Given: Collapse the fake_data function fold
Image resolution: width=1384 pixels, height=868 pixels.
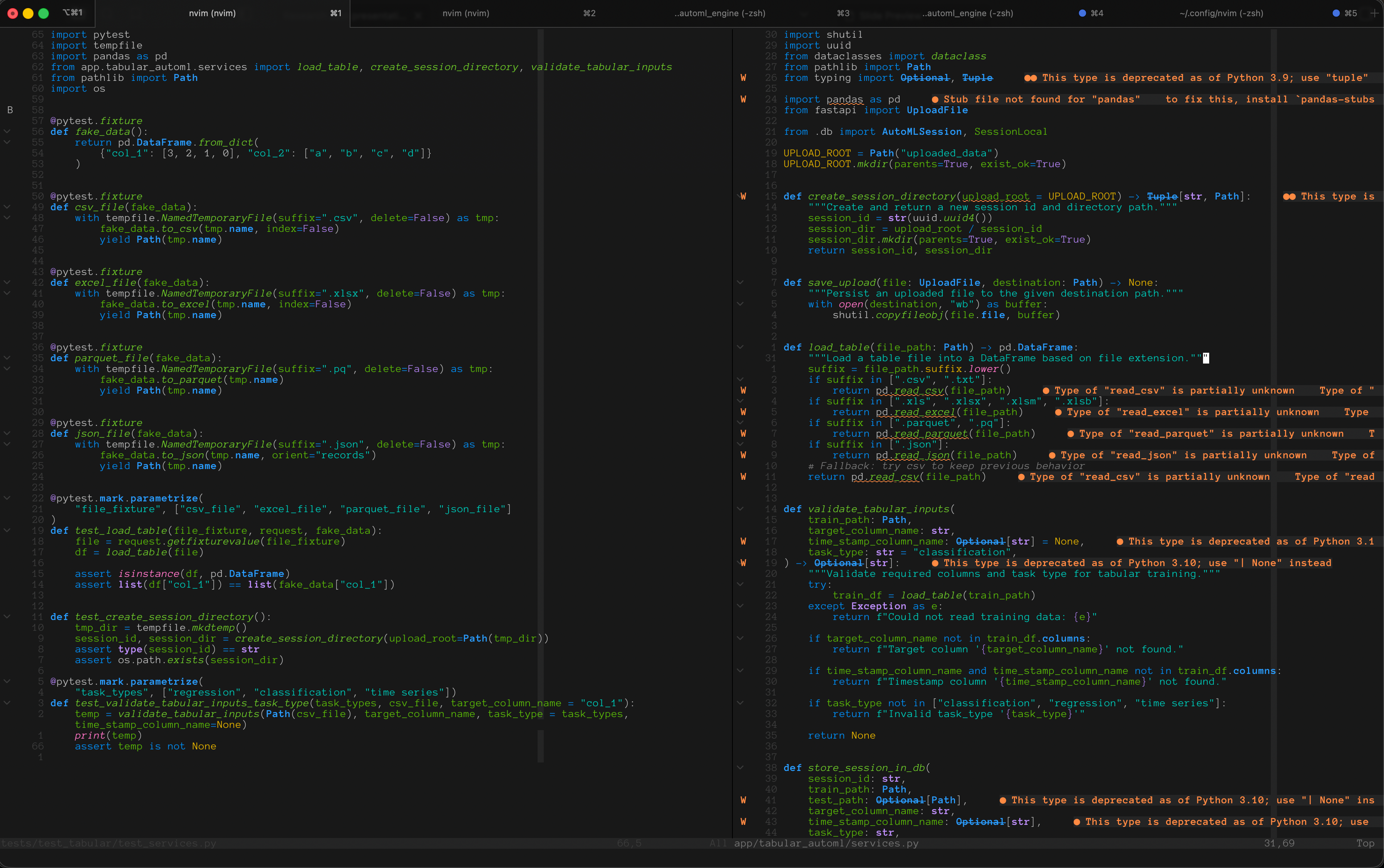Looking at the screenshot, I should pos(7,132).
